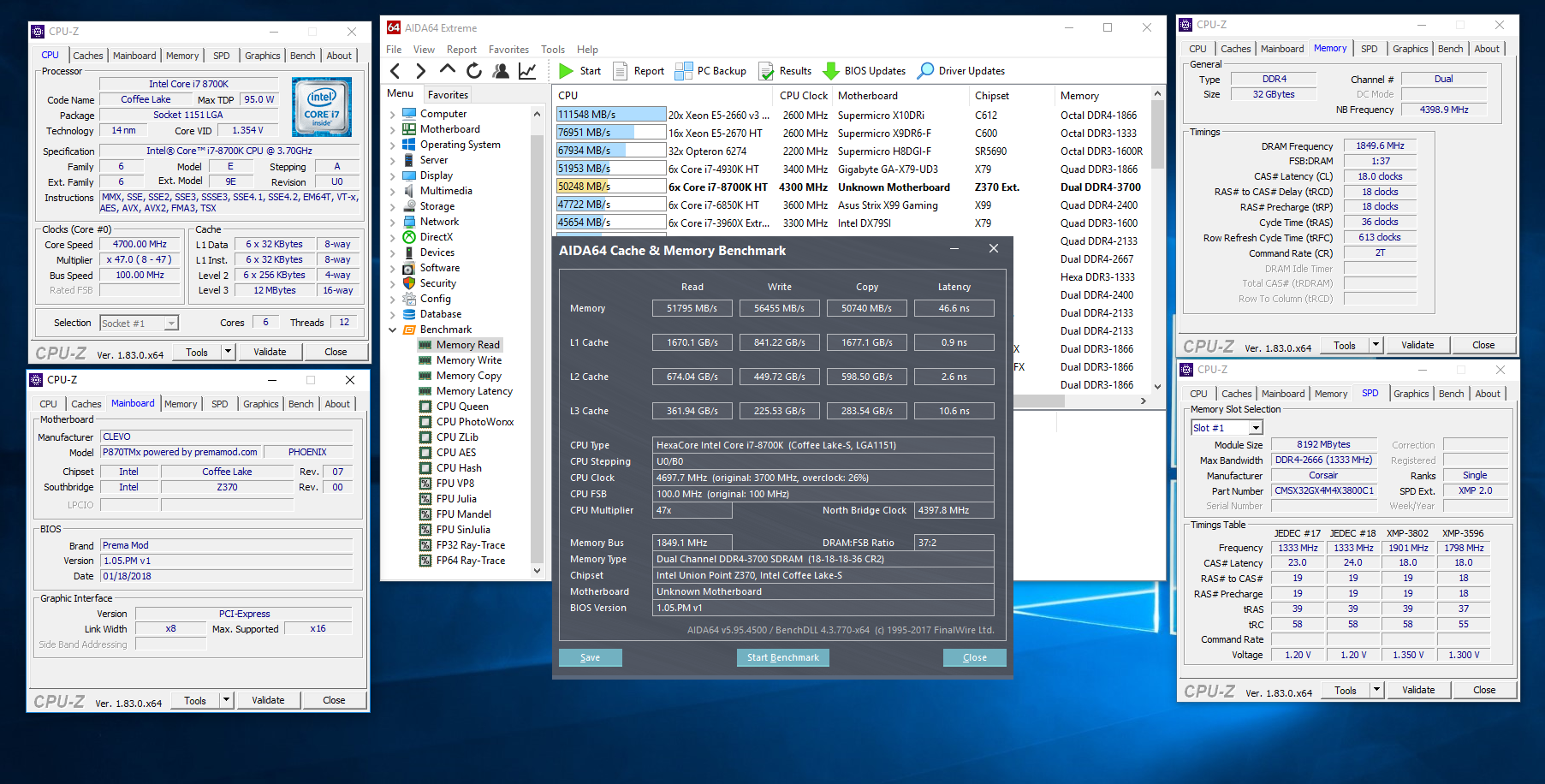The width and height of the screenshot is (1545, 784).
Task: Click the graph icon in AIDA64 toolbar
Action: (527, 71)
